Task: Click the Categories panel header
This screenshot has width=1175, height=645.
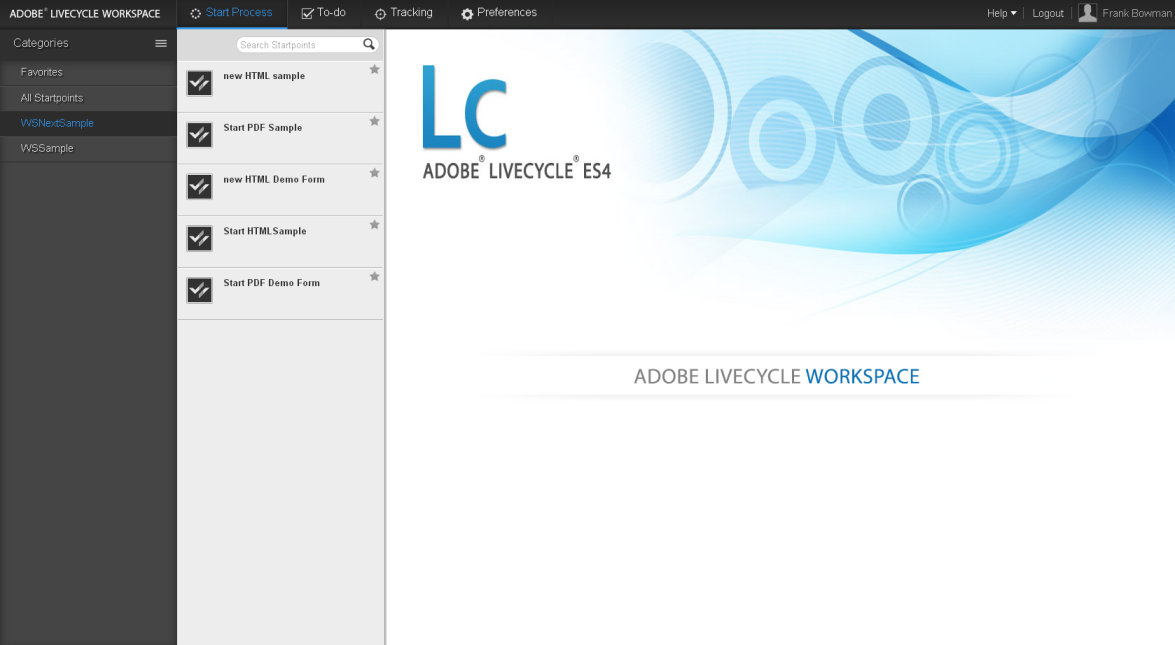Action: click(x=88, y=43)
